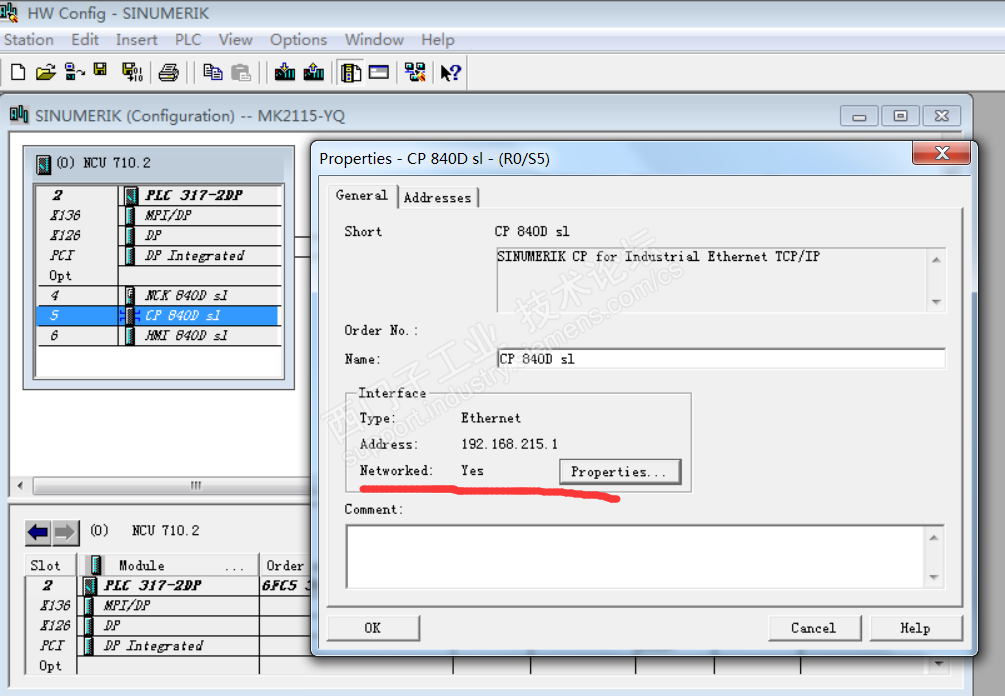
Task: Click the Paste toolbar icon
Action: click(241, 72)
